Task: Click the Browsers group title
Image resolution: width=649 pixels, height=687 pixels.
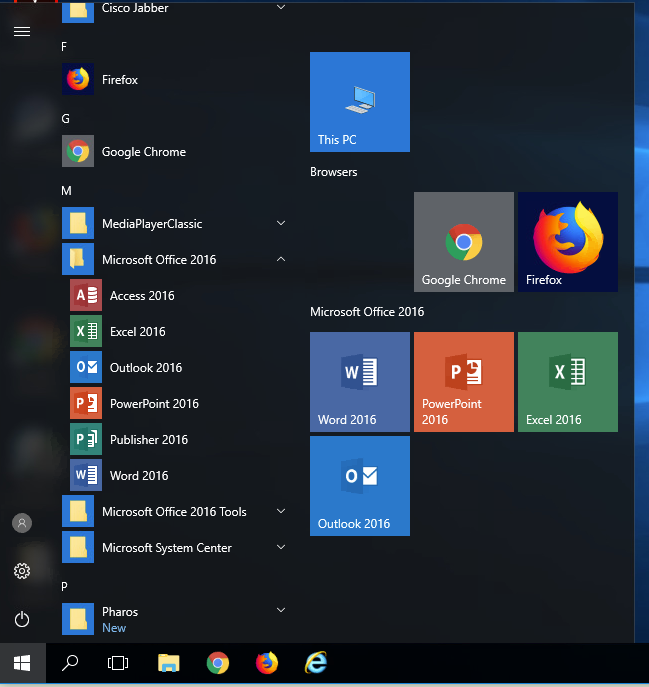Action: tap(333, 172)
